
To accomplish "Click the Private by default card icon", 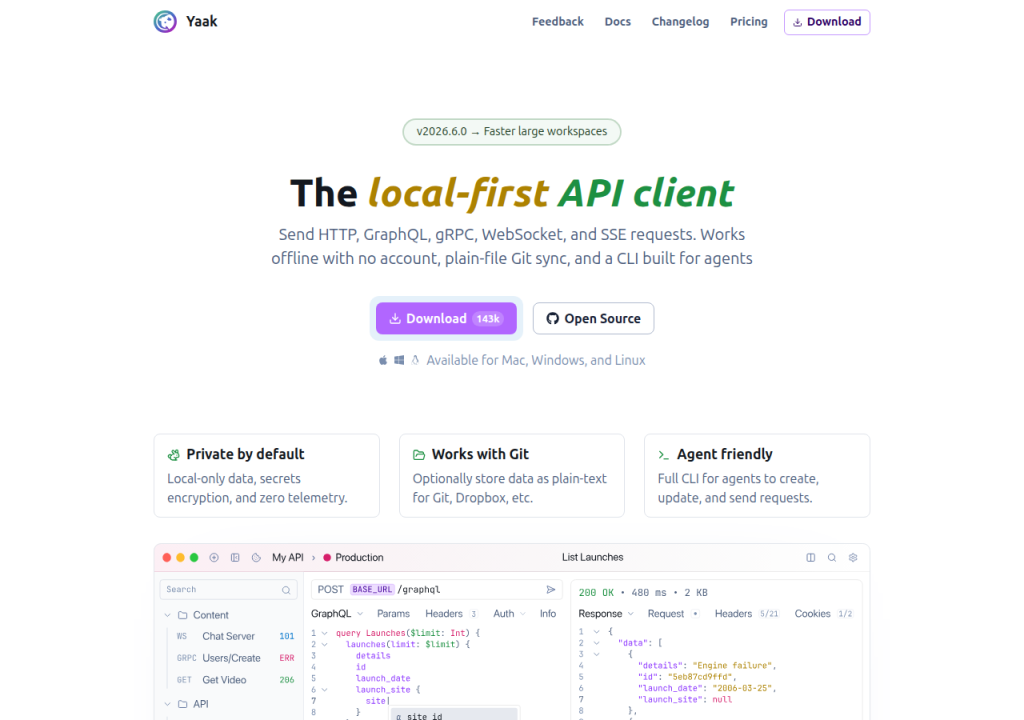I will (174, 455).
